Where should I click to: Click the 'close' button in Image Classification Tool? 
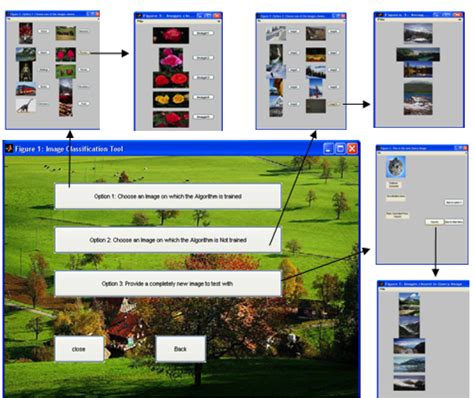[79, 349]
